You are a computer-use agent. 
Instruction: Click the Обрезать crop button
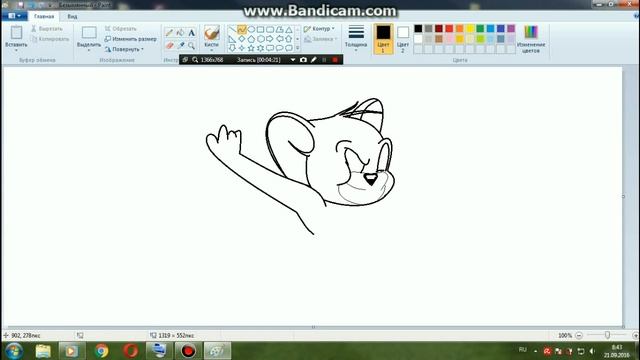pyautogui.click(x=121, y=29)
